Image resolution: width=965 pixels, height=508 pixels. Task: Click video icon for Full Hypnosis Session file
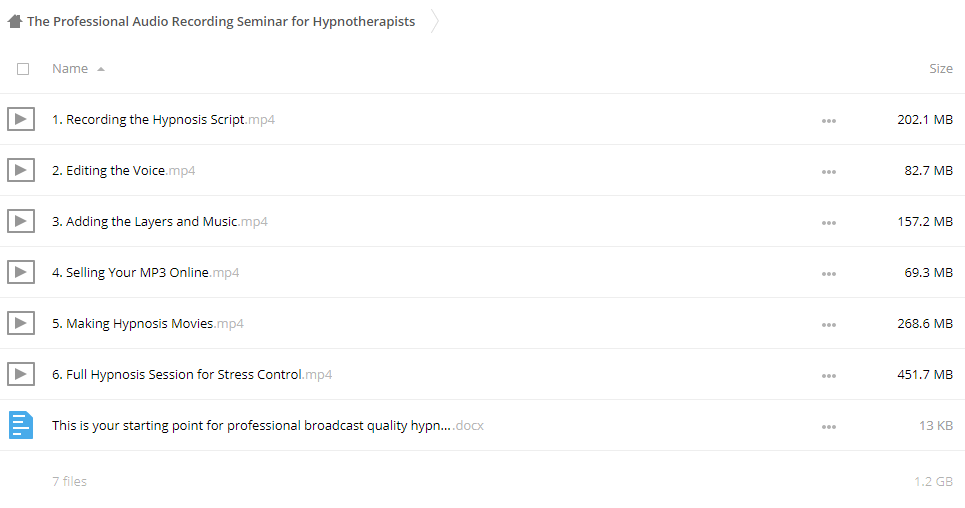click(x=21, y=374)
